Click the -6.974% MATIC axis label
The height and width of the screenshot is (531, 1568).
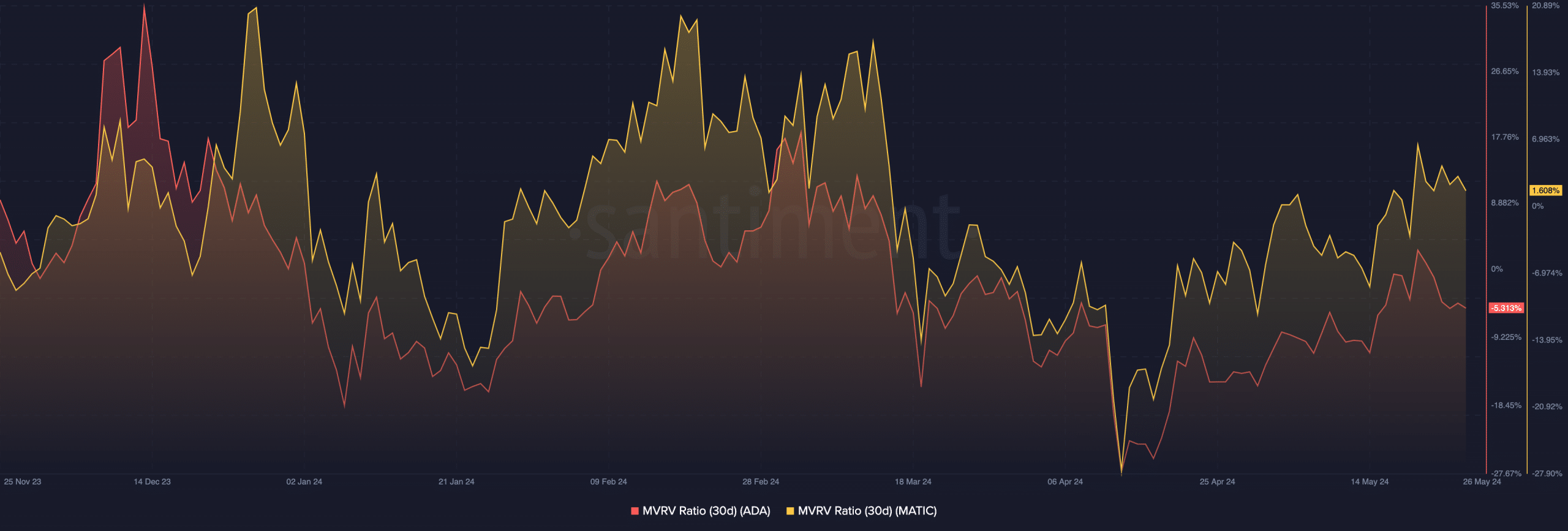pyautogui.click(x=1547, y=273)
